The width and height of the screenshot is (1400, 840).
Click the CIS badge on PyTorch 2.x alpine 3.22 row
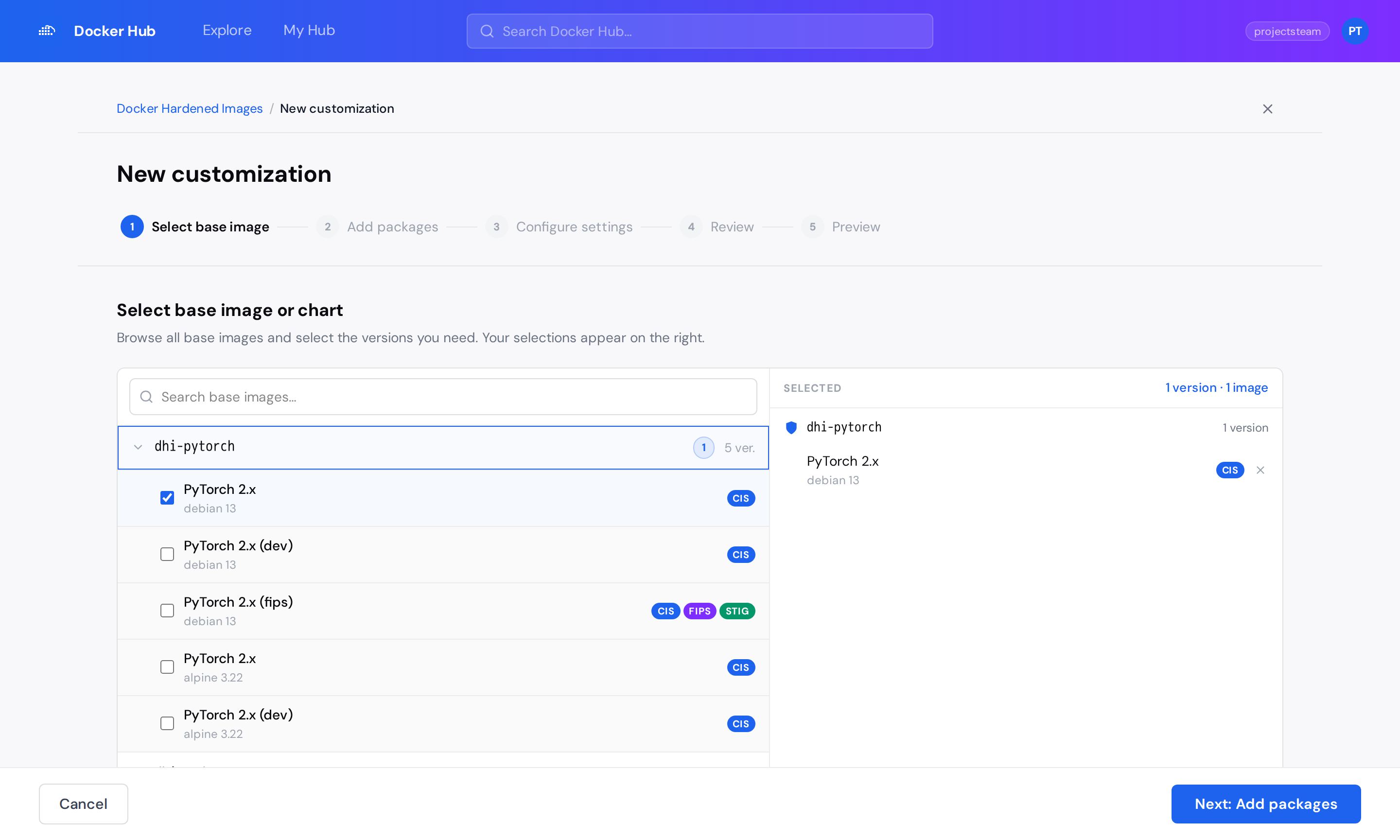[x=741, y=667]
